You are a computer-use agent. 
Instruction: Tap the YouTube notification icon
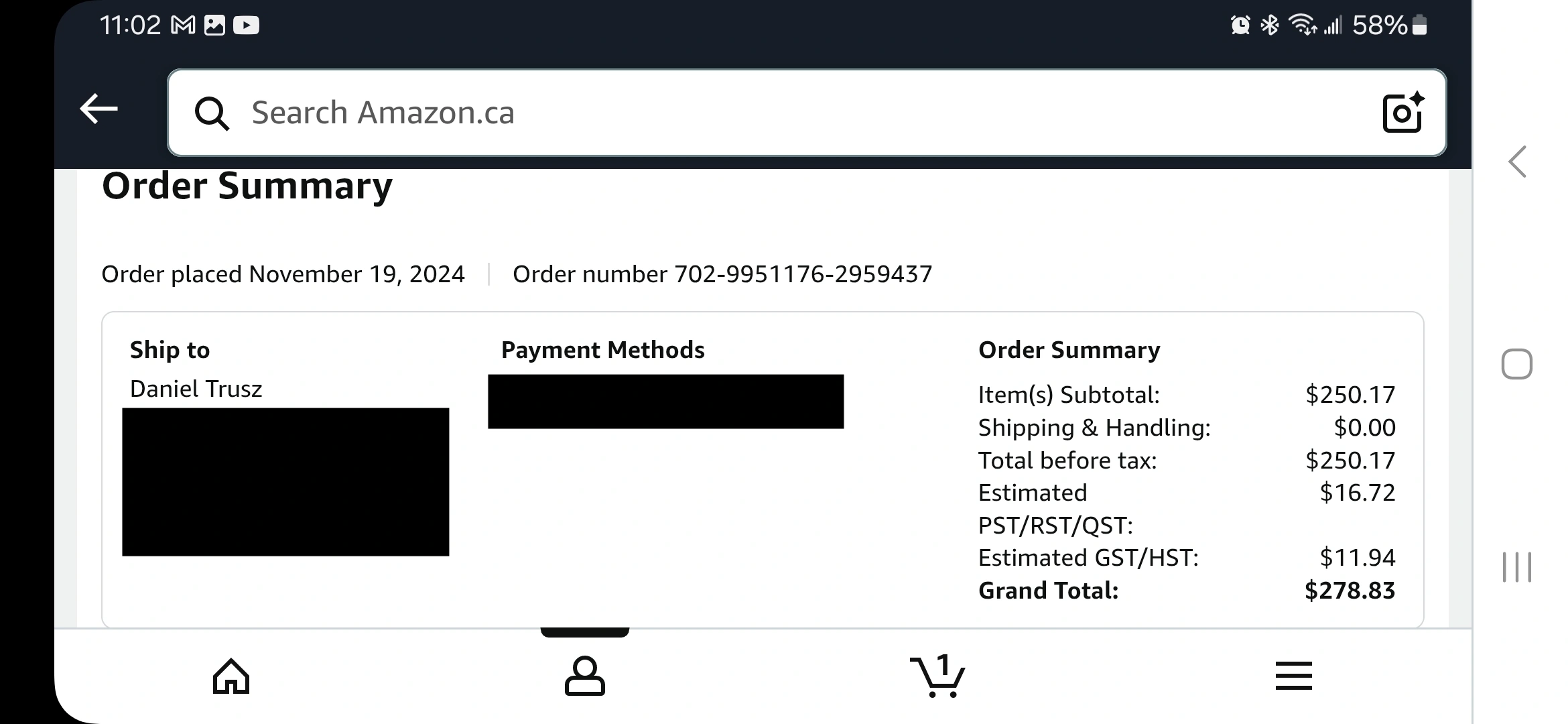[x=246, y=25]
